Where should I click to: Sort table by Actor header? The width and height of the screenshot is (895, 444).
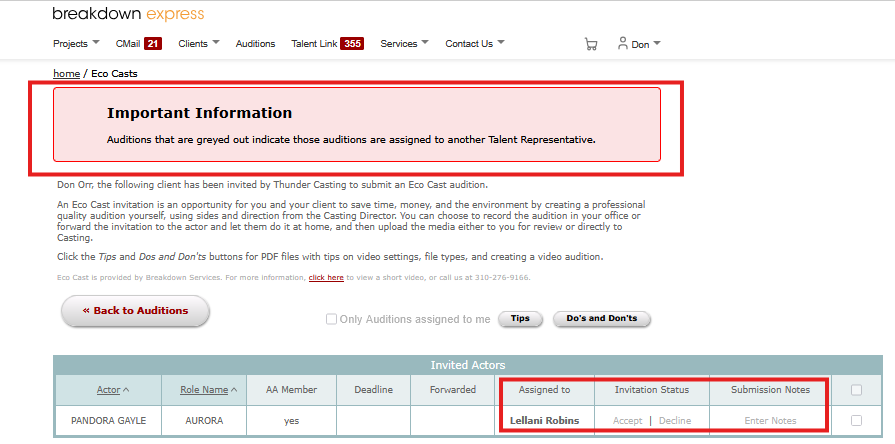coord(108,390)
